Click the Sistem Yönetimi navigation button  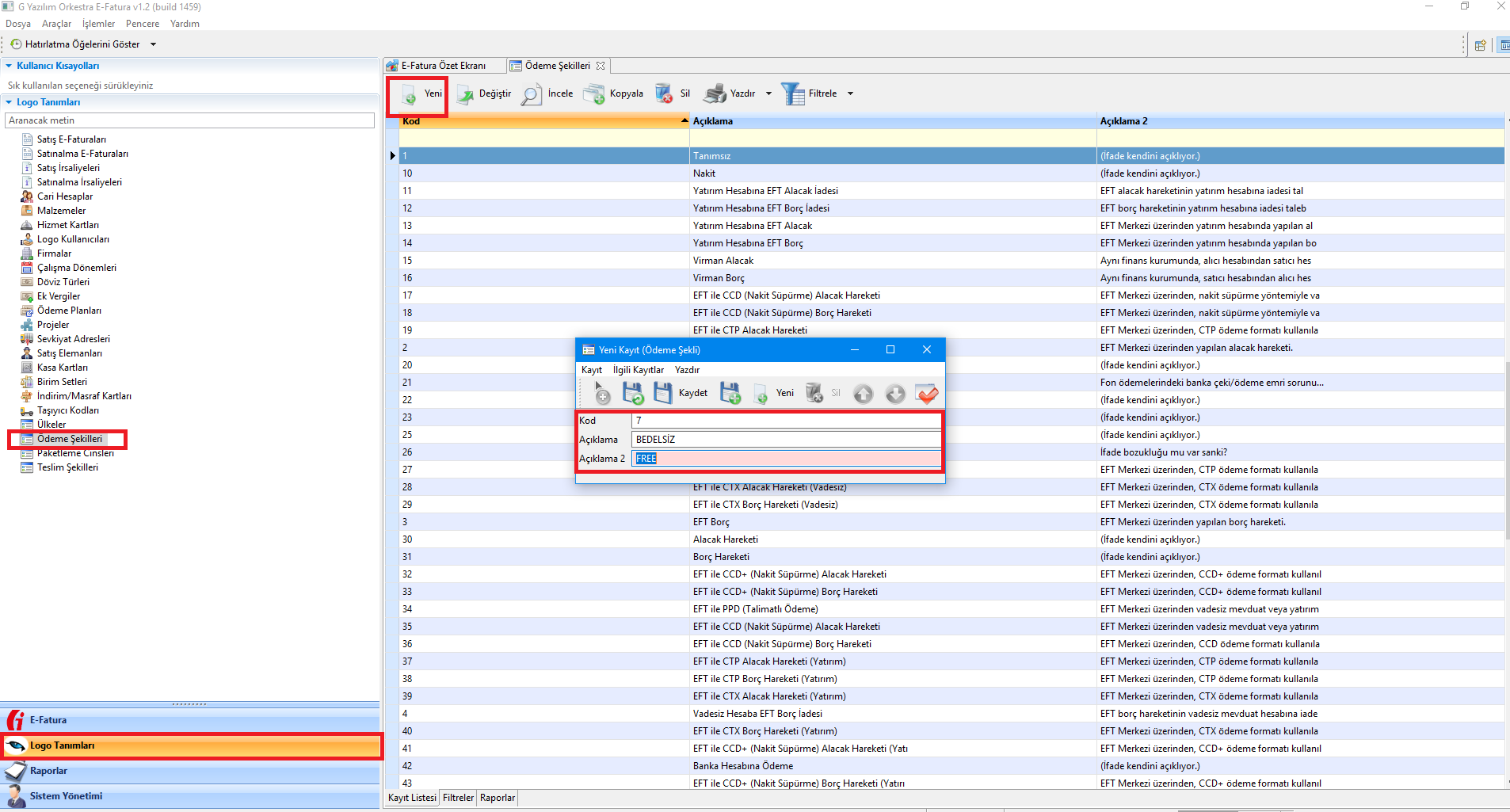tap(66, 796)
